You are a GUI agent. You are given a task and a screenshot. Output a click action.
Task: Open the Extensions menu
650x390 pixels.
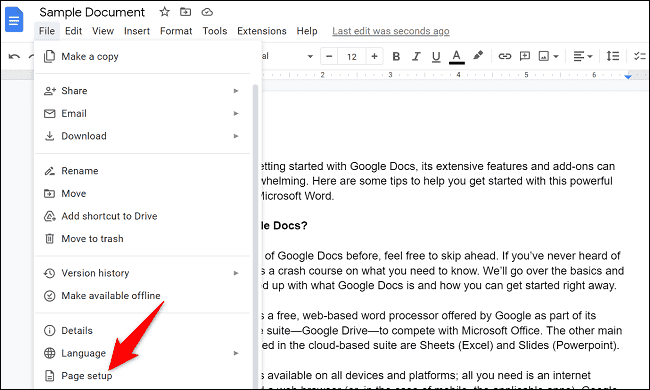coord(262,31)
